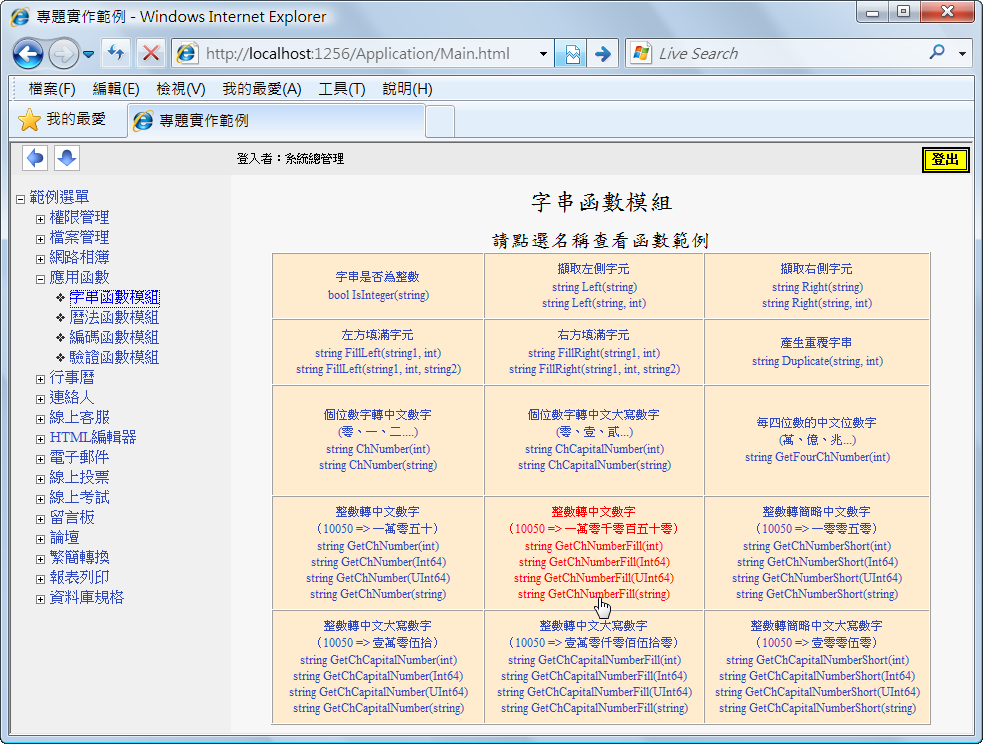Open the 檢視(V) menu
This screenshot has width=983, height=744.
click(x=181, y=89)
